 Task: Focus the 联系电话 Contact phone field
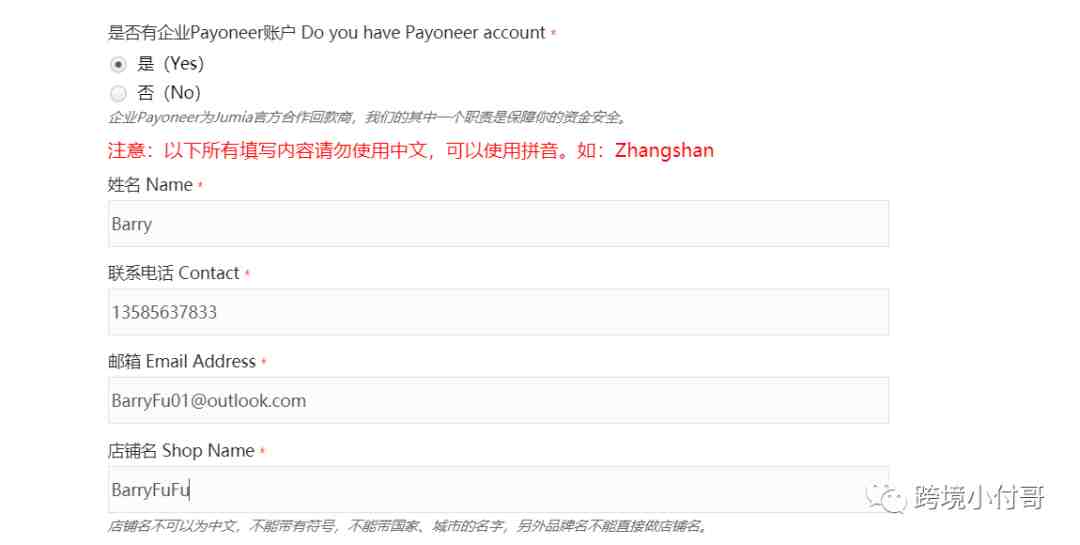(498, 312)
